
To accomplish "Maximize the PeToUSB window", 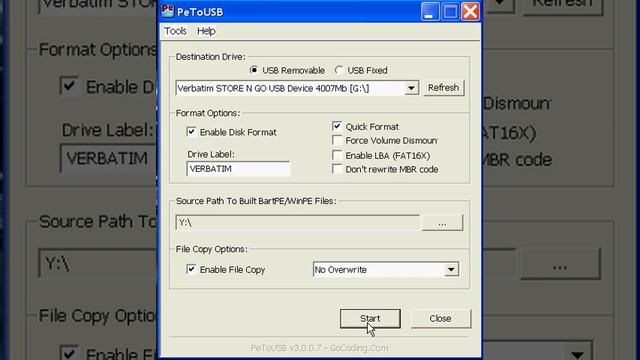I will [450, 11].
